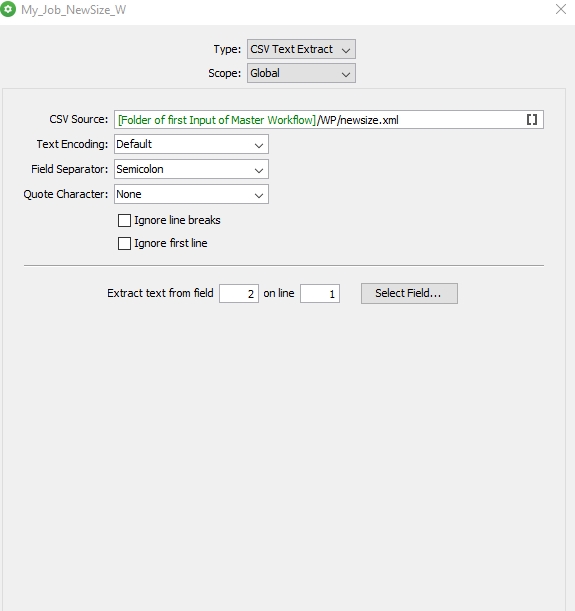Click the green Folder of first Input variable text
Viewport: 575px width, 611px height.
(217, 120)
